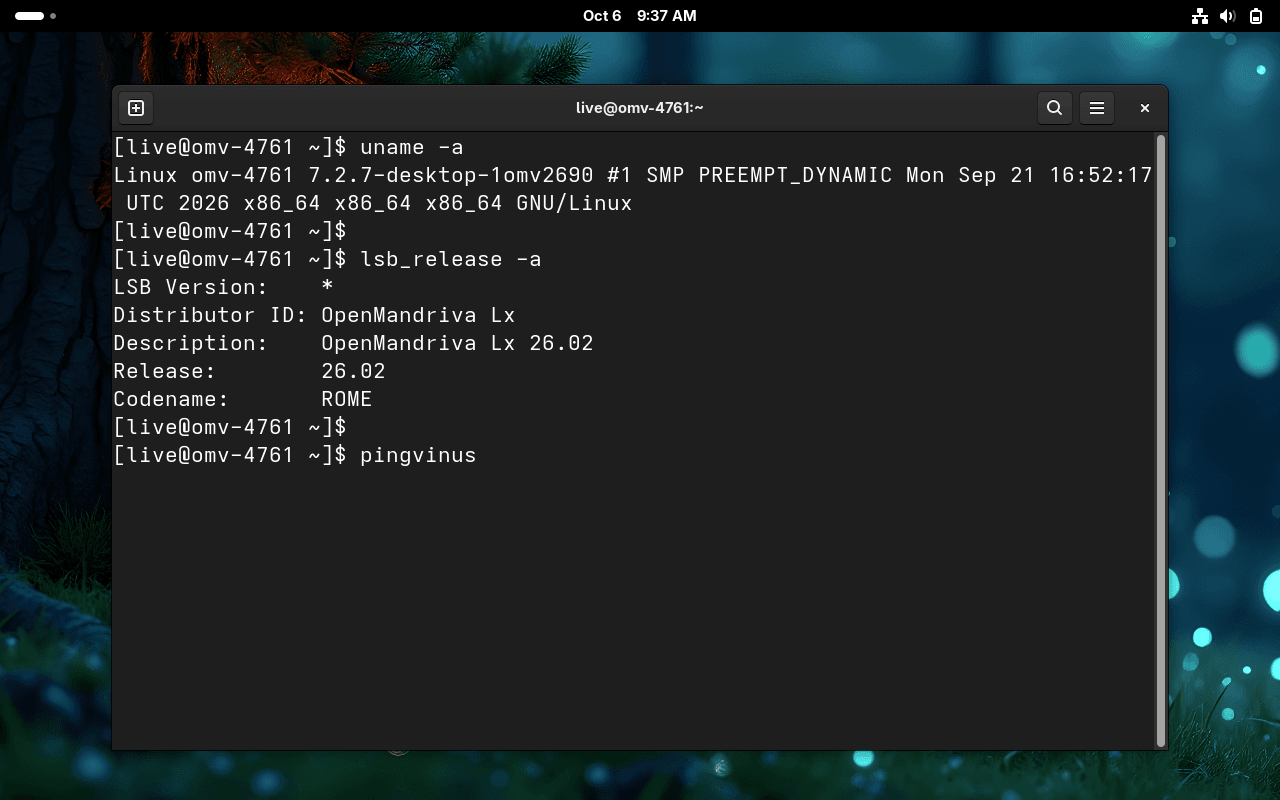Viewport: 1280px width, 800px height.
Task: Click the 'Codename:' label
Action: [171, 399]
